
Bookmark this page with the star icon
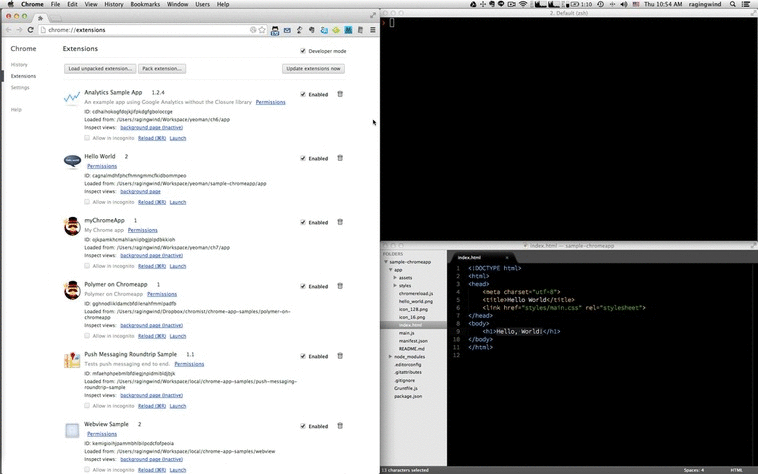262,30
